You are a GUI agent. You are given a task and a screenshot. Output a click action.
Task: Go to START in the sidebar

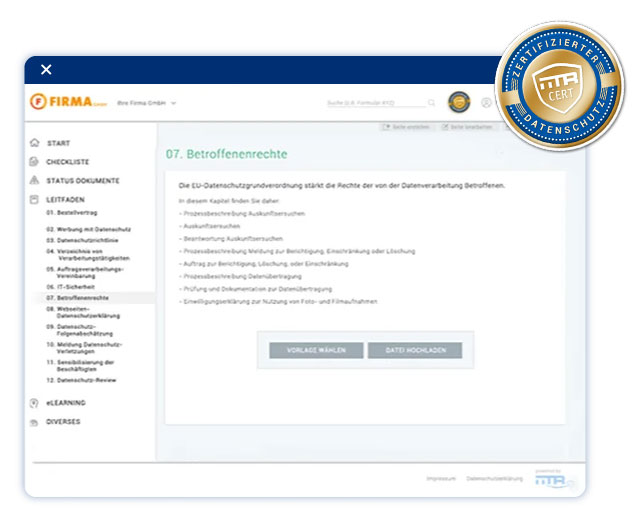pos(58,143)
